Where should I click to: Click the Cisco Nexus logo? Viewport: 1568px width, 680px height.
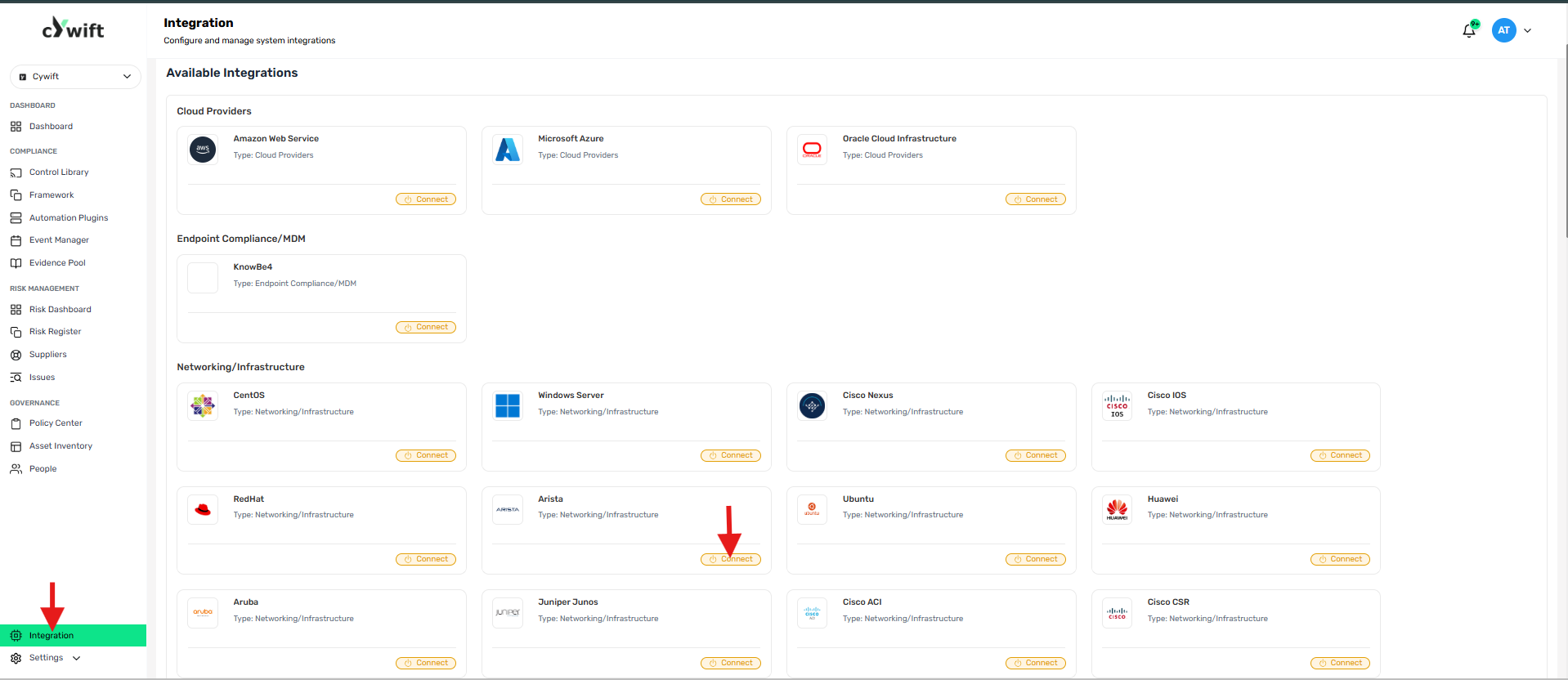(812, 405)
